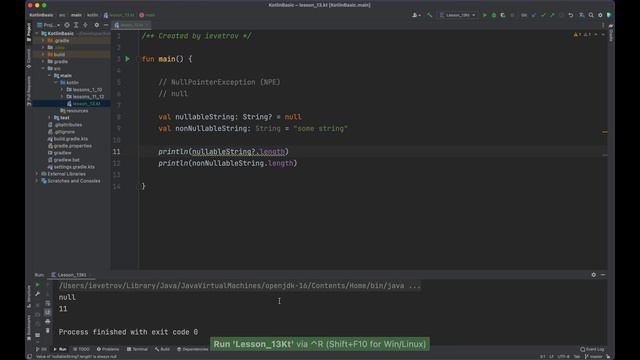Expand the orange .gradle folder
Image resolution: width=640 pixels, height=360 pixels.
[43, 41]
